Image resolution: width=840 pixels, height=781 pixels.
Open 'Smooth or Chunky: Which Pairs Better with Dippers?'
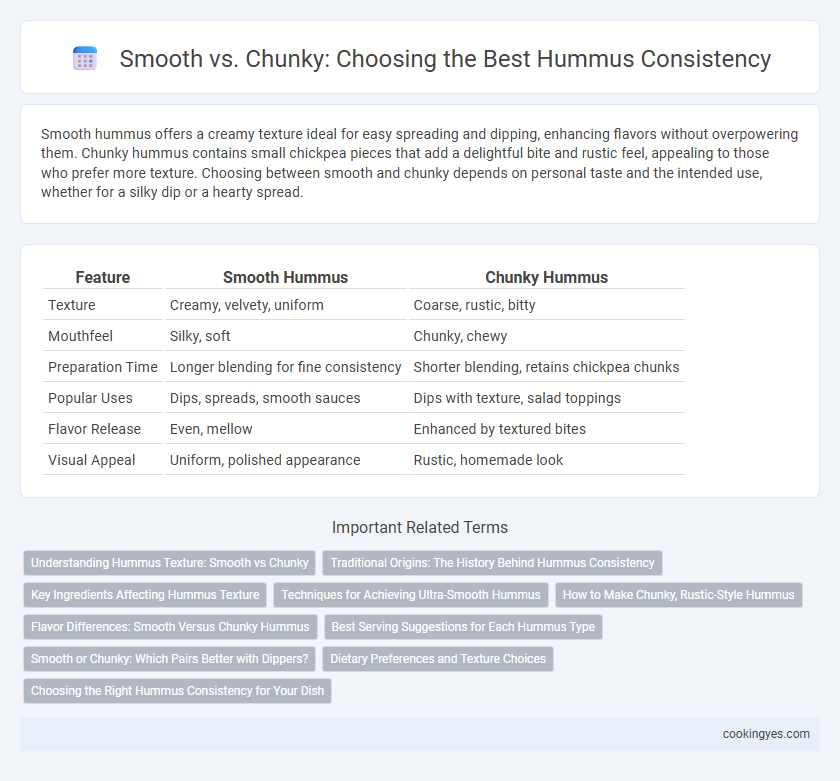pos(169,659)
